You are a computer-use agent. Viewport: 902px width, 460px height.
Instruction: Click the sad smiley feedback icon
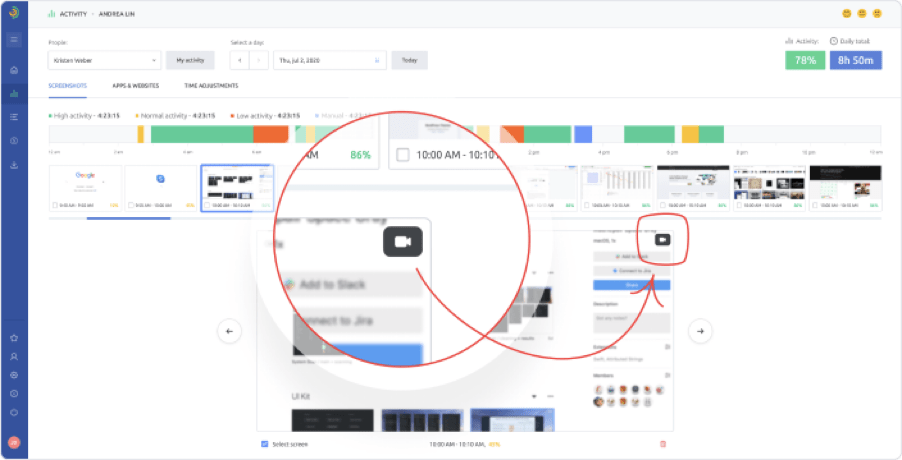point(877,13)
